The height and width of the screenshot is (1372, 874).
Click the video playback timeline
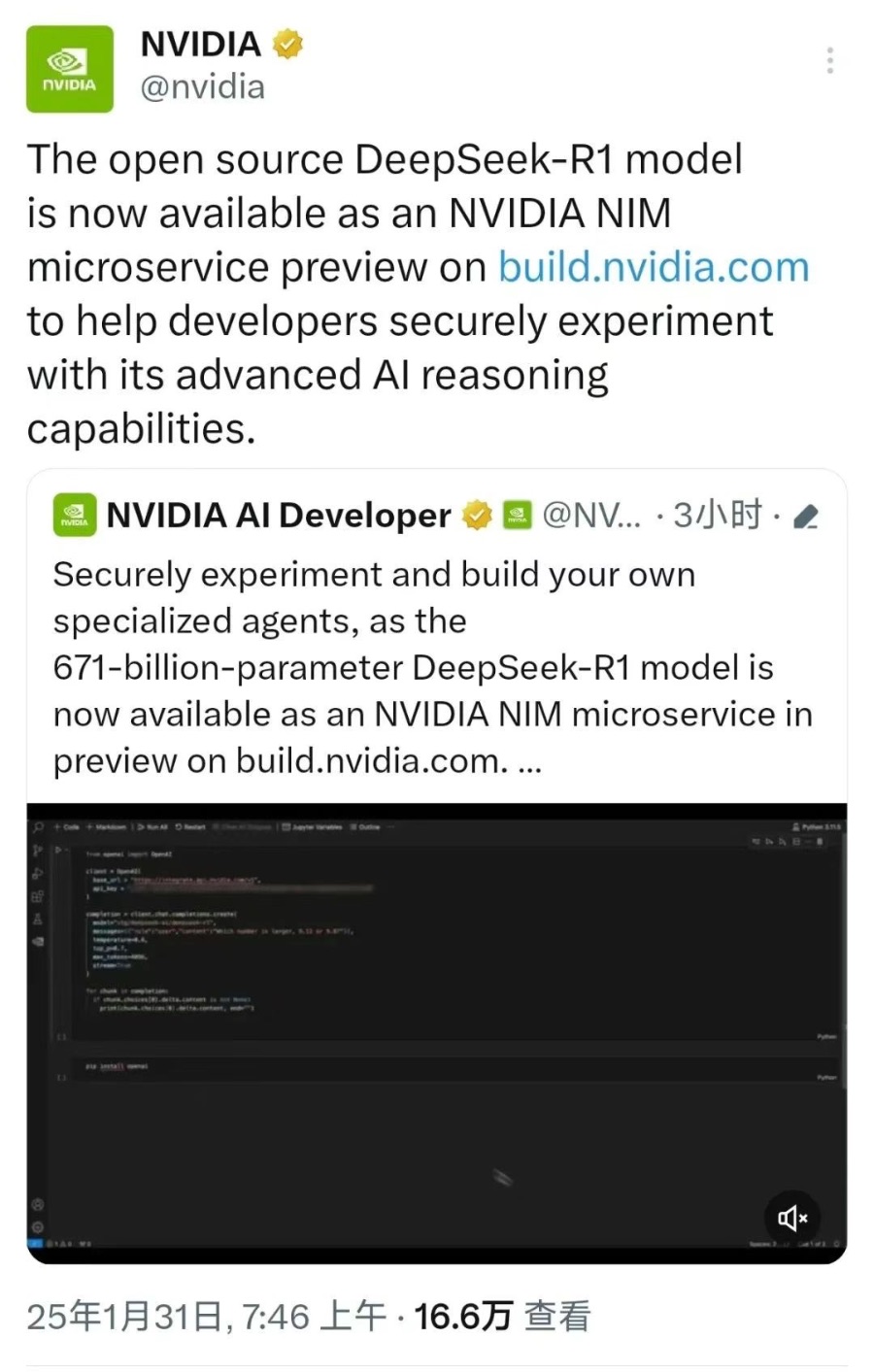pos(437,1256)
